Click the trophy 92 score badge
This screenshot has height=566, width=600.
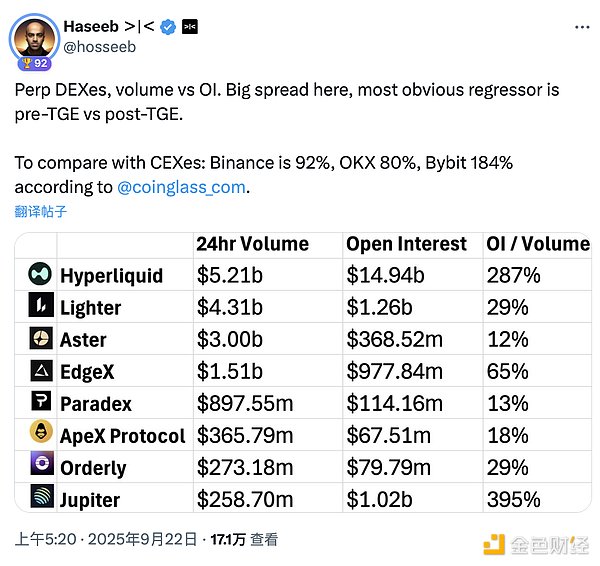click(34, 63)
